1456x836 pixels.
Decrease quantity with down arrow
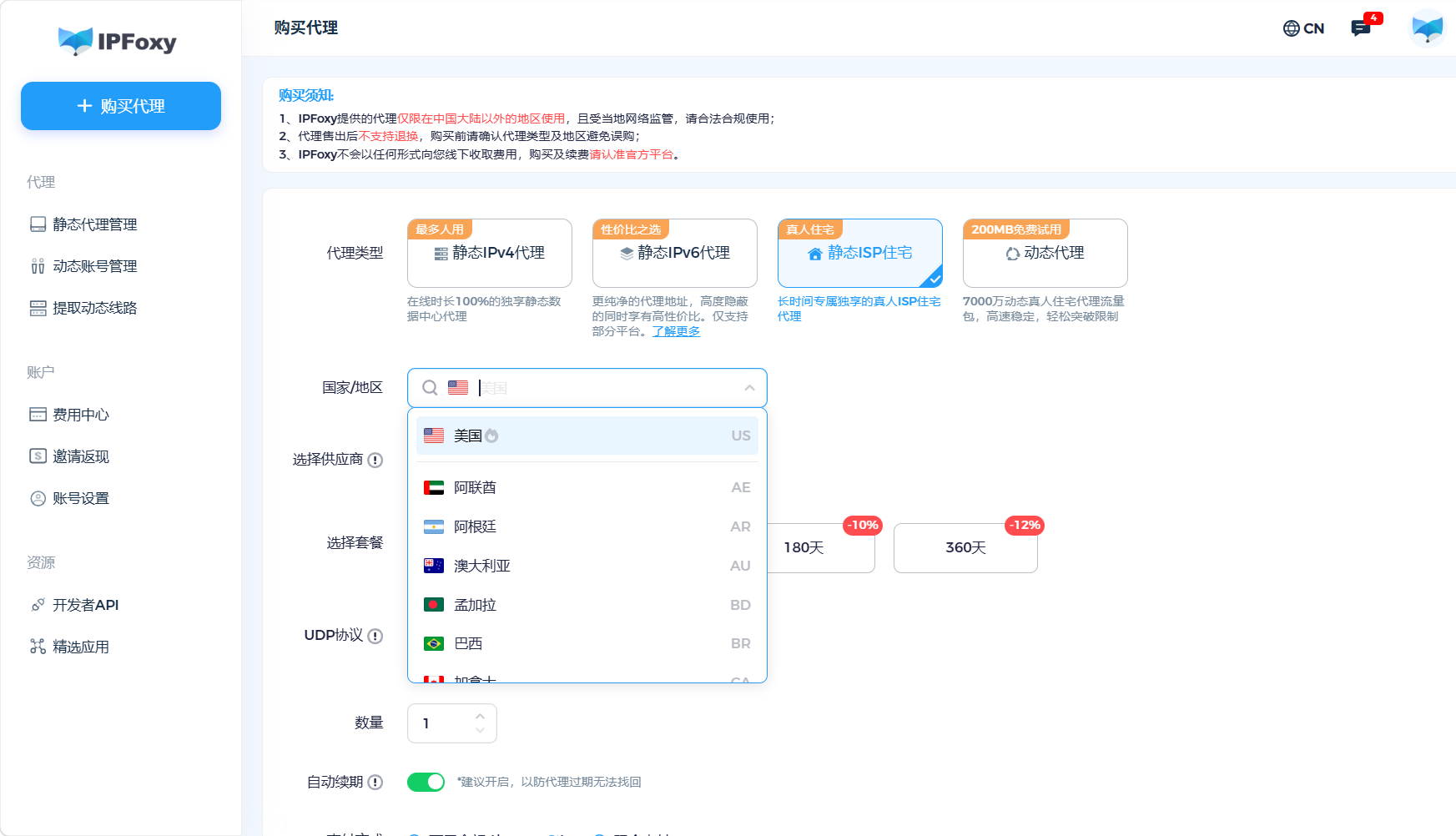(x=480, y=731)
